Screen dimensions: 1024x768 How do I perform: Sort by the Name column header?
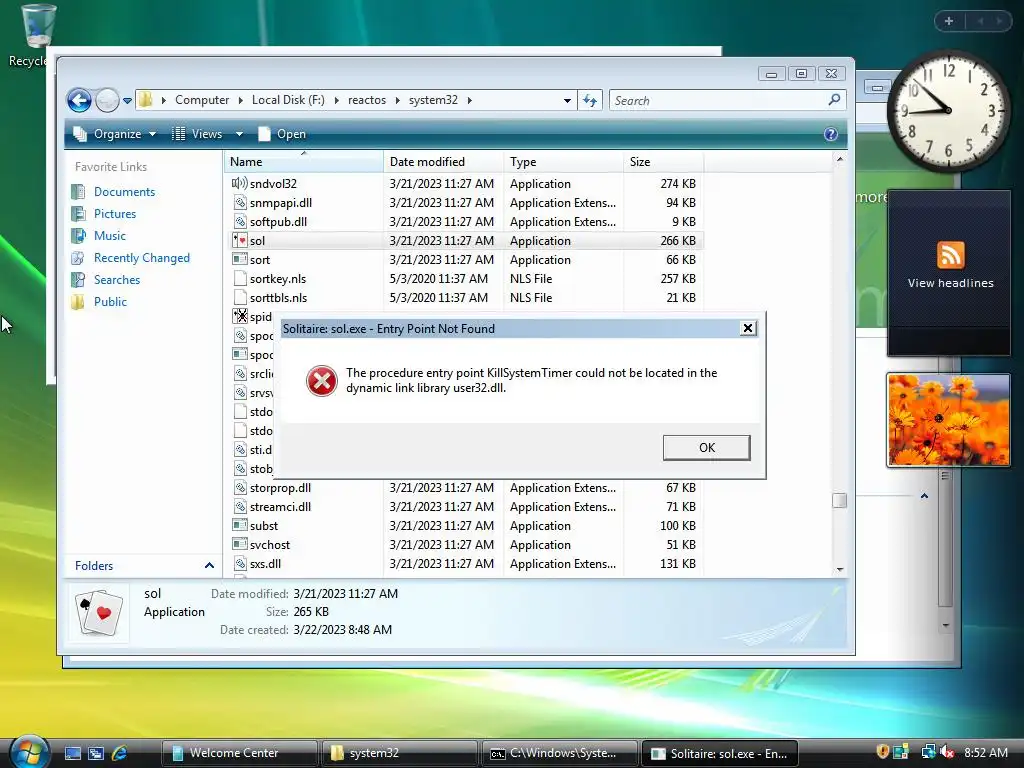[x=304, y=161]
